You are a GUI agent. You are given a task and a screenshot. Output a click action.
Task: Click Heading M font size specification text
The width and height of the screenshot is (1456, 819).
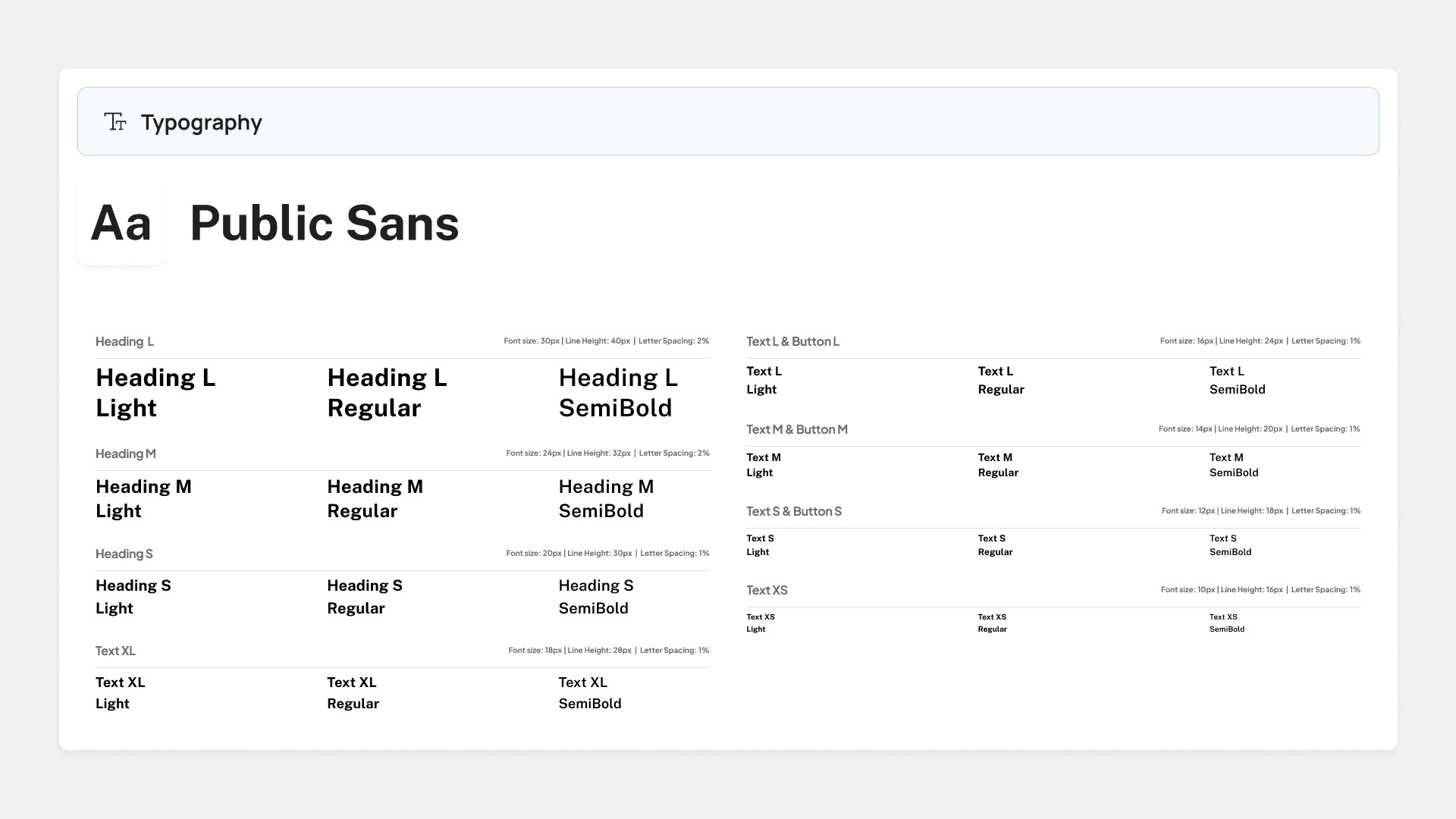(607, 453)
